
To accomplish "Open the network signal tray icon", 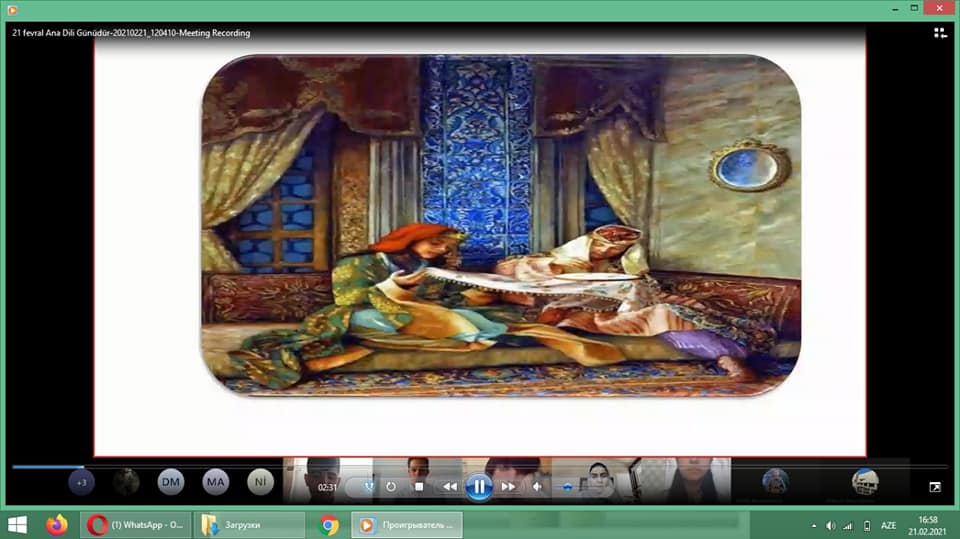I will [848, 526].
